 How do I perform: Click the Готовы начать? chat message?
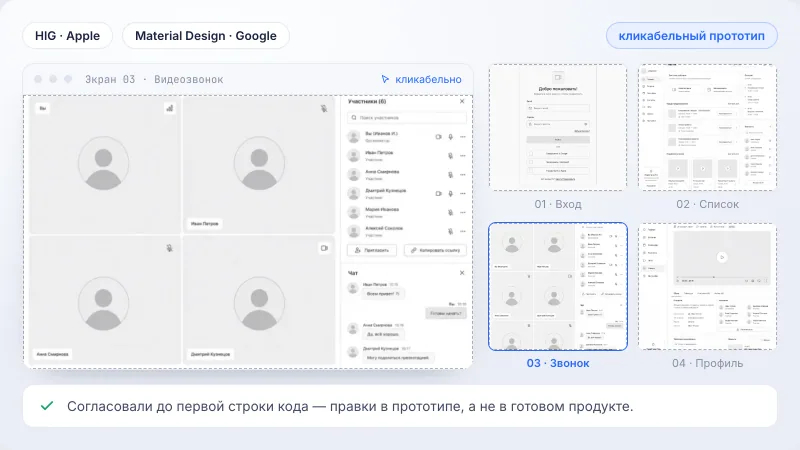[445, 313]
